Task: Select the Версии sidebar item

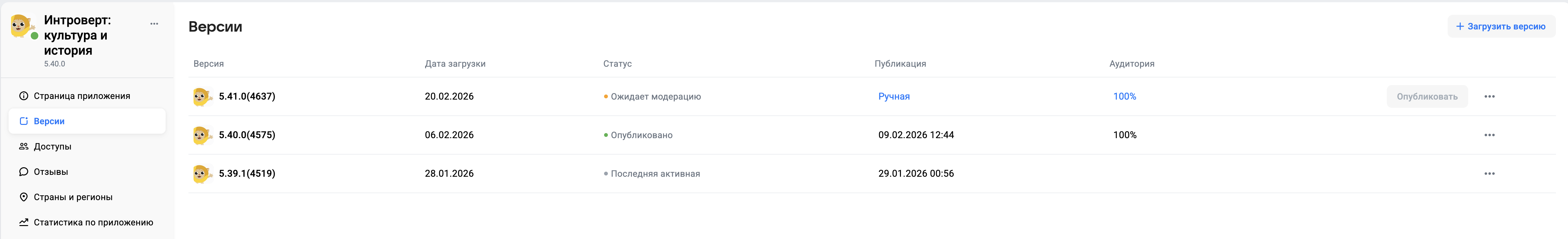Action: [x=49, y=121]
